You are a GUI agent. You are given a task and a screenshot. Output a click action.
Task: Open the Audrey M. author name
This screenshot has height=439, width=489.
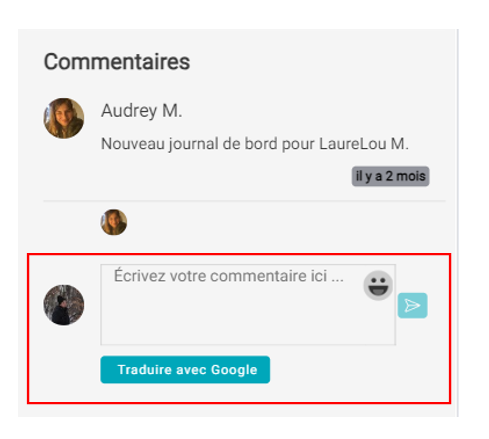pyautogui.click(x=142, y=111)
